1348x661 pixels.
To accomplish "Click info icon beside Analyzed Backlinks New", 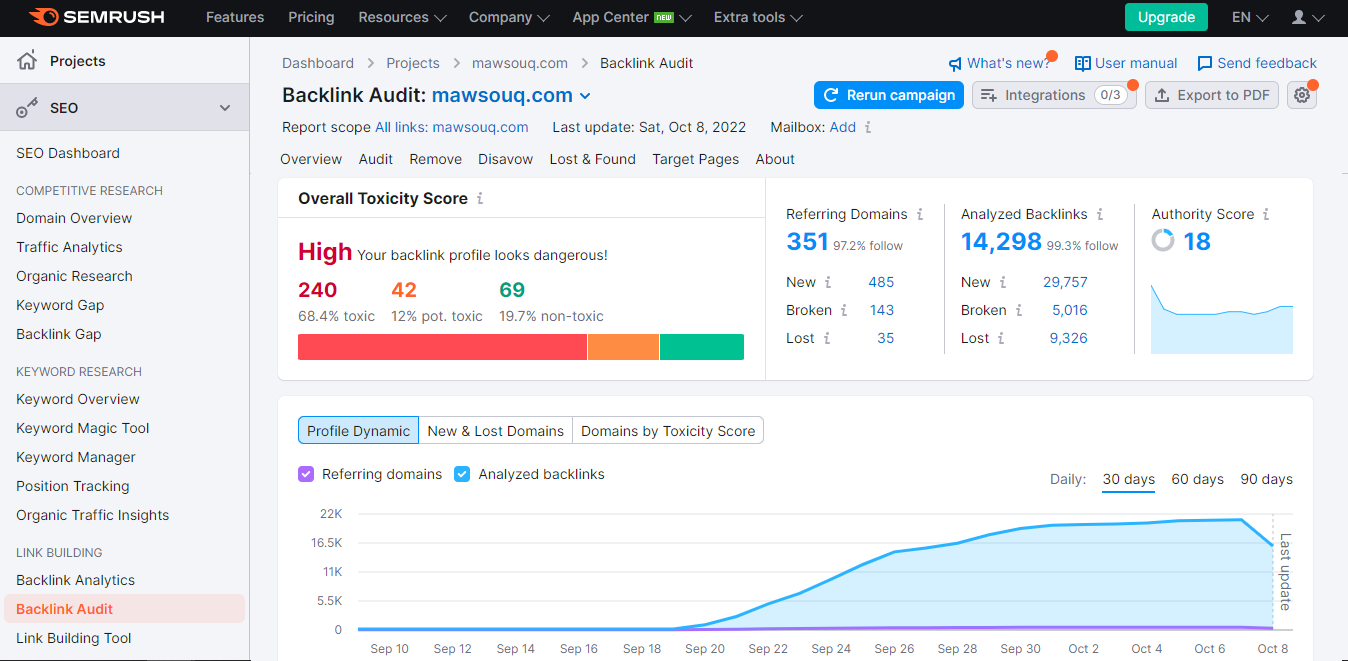I will coord(1003,283).
